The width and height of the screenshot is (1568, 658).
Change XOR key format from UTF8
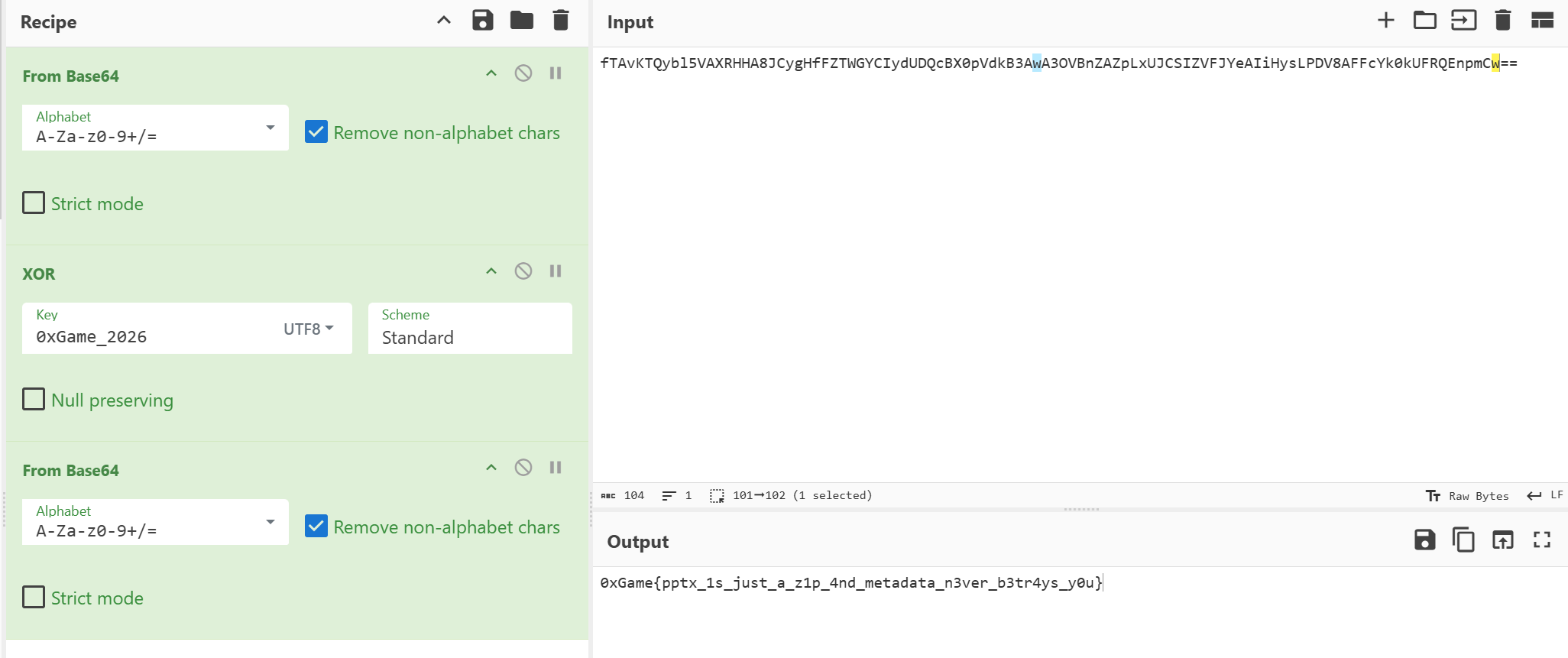coord(309,329)
